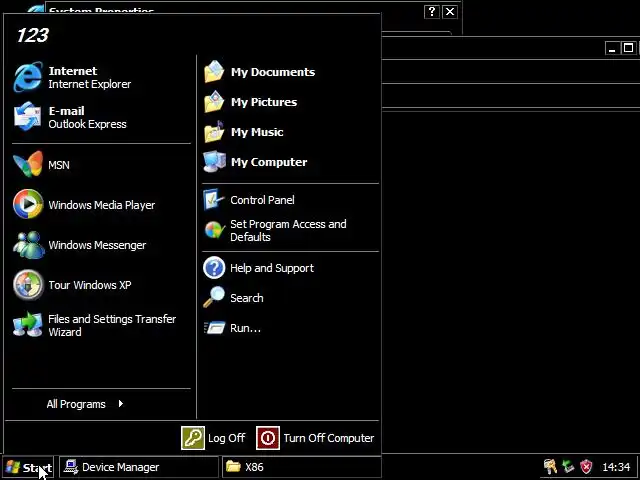Click the Run... label

(x=245, y=328)
